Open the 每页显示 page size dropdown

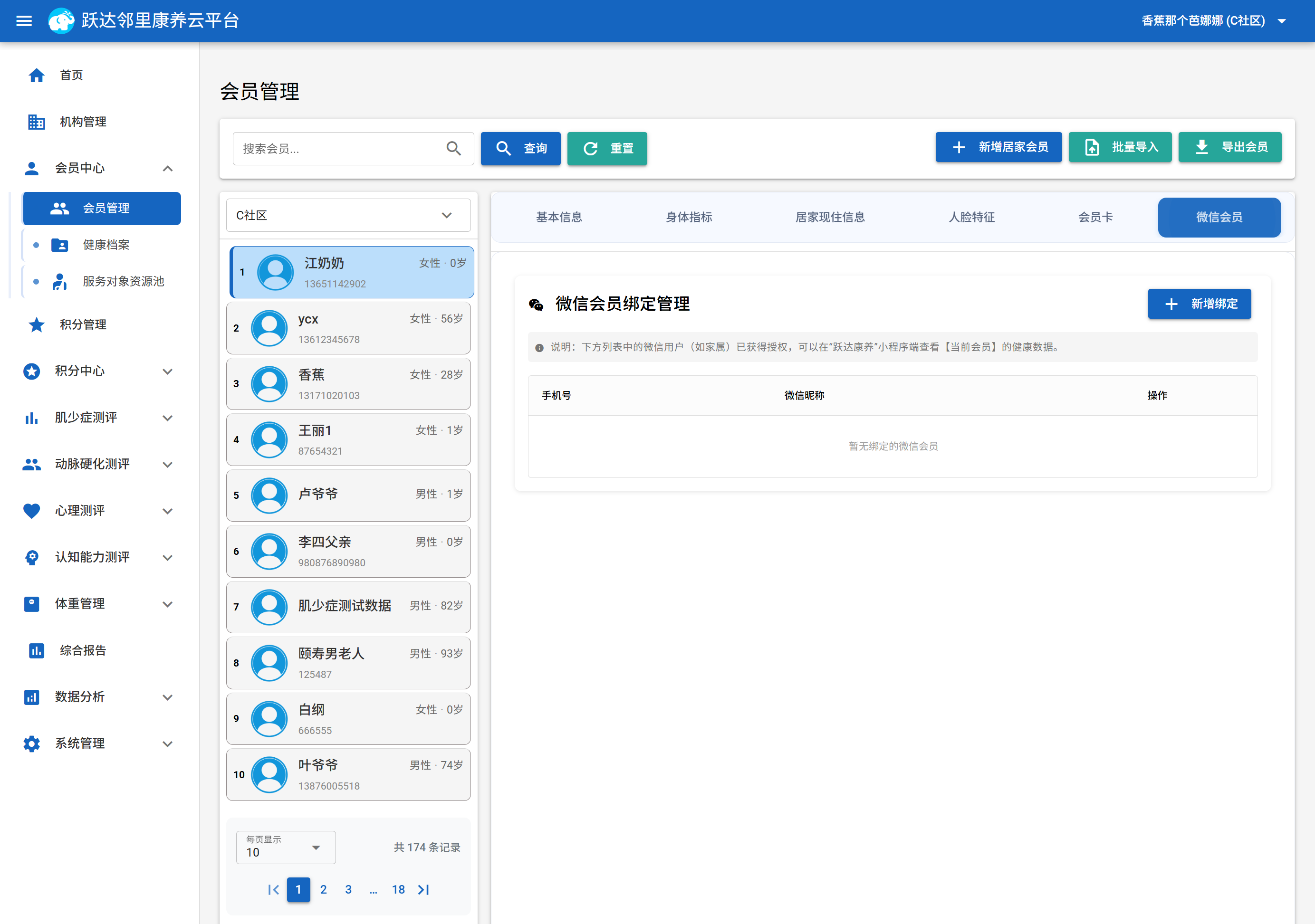(x=286, y=848)
